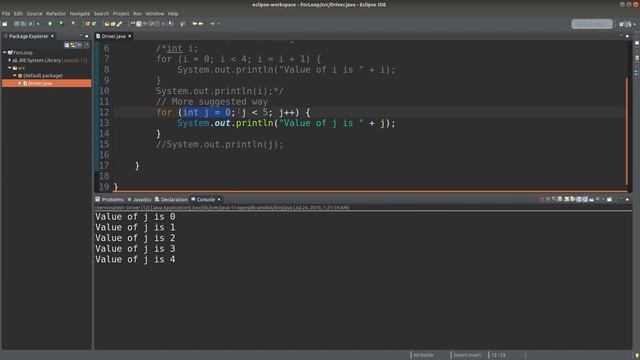This screenshot has width=640, height=360.
Task: Maximize the Package Explorer view
Action: 87,36
